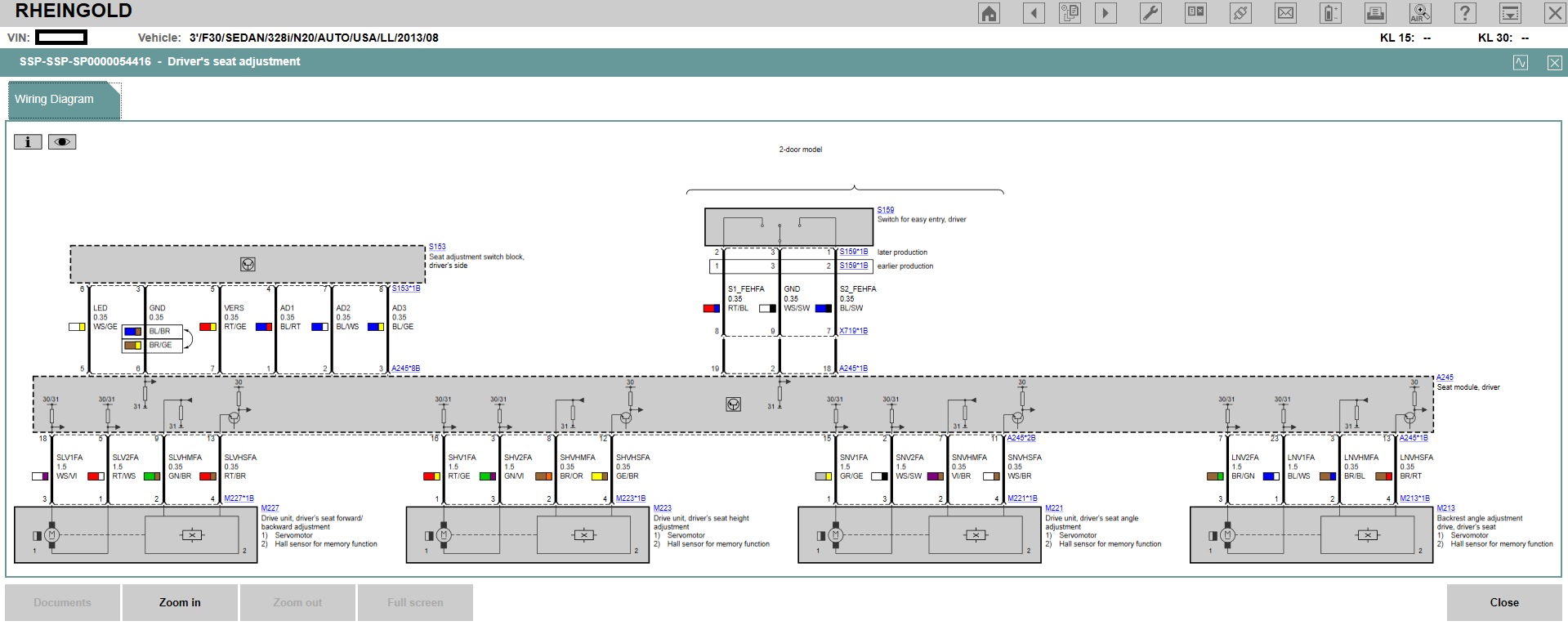Click the KL 30 status value
The image size is (1568, 630).
click(1525, 38)
